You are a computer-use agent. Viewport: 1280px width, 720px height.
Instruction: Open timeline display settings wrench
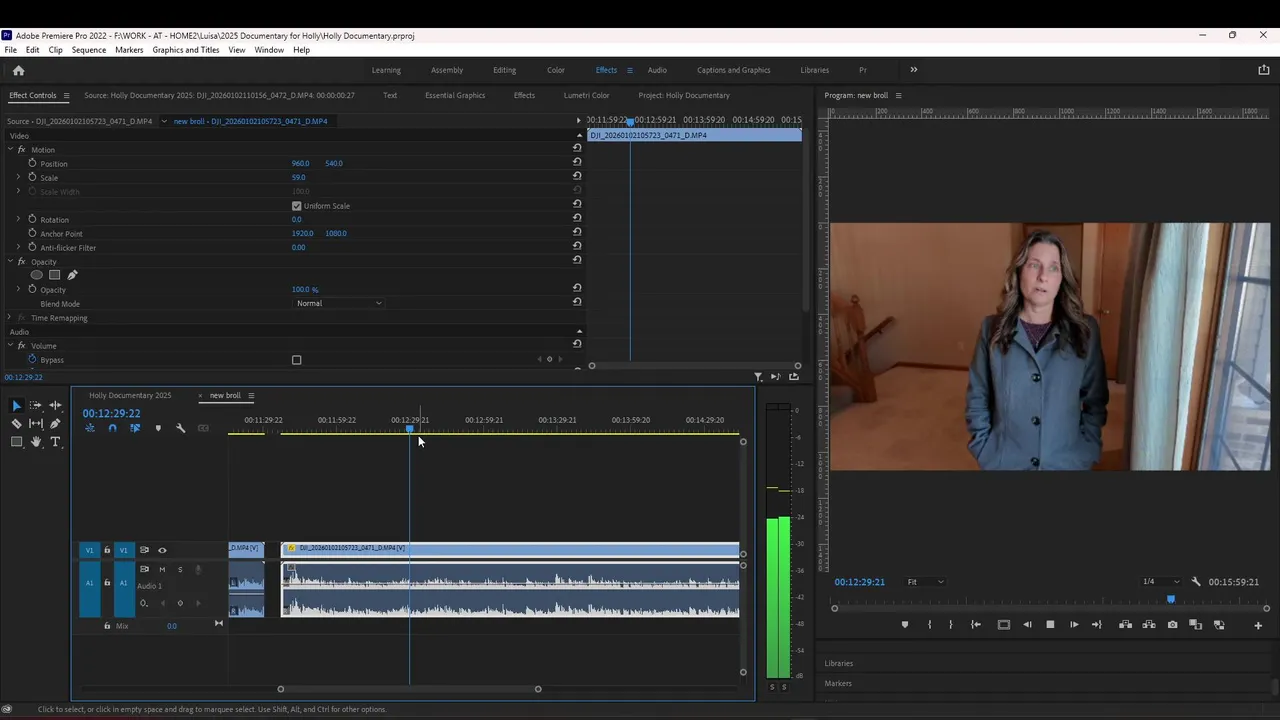coord(181,428)
